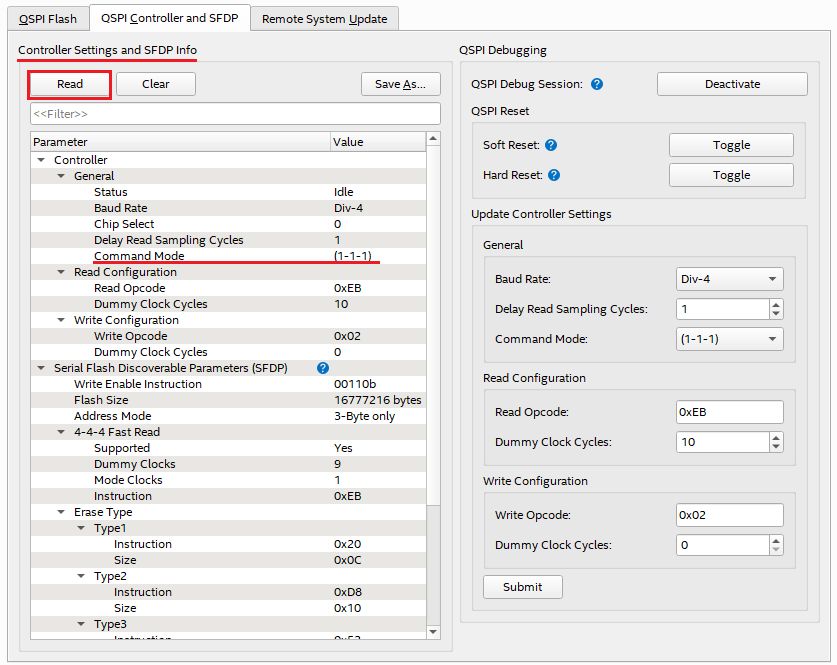Viewport: 837px width, 665px height.
Task: Collapse the Controller tree node
Action: click(x=41, y=160)
